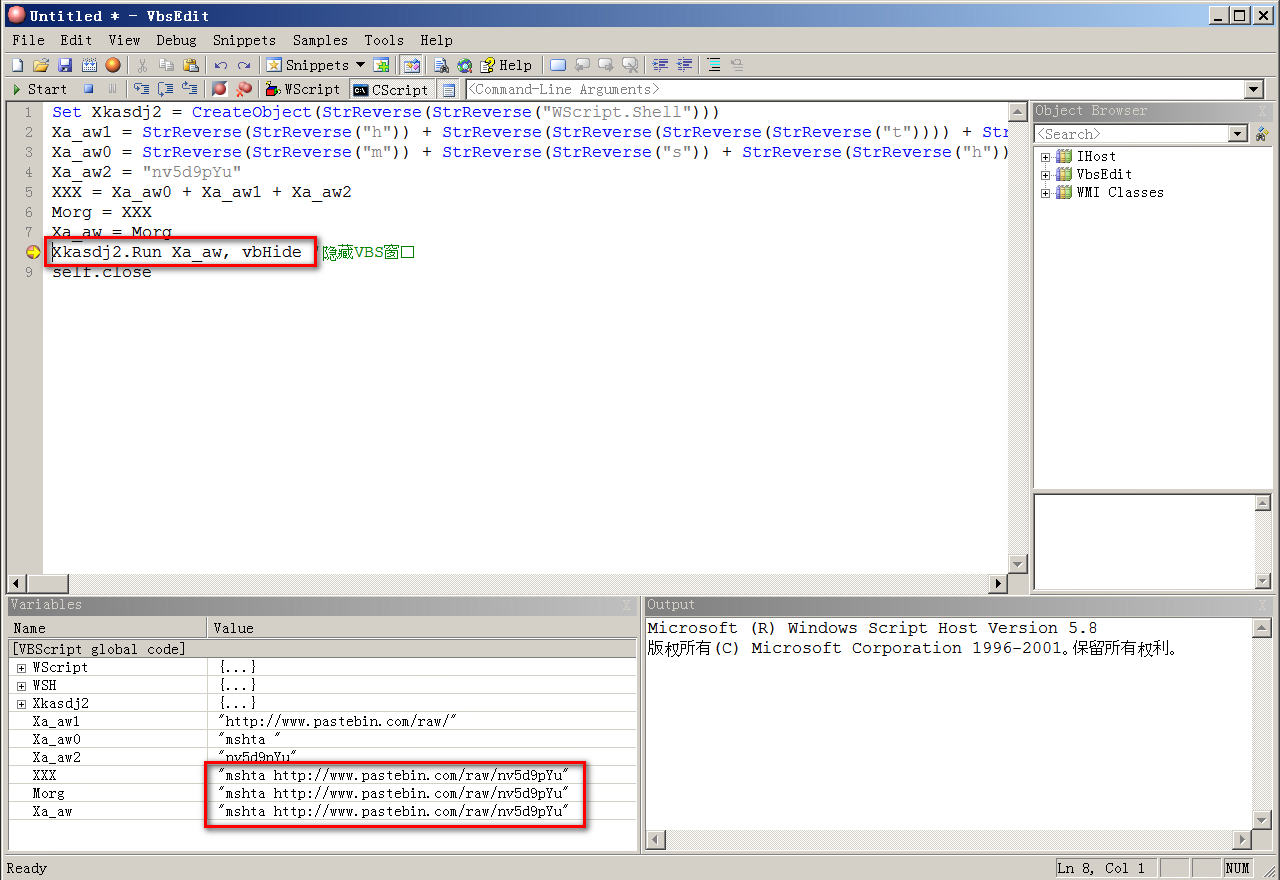Expand the WScript variable row
The height and width of the screenshot is (880, 1280).
tap(21, 667)
